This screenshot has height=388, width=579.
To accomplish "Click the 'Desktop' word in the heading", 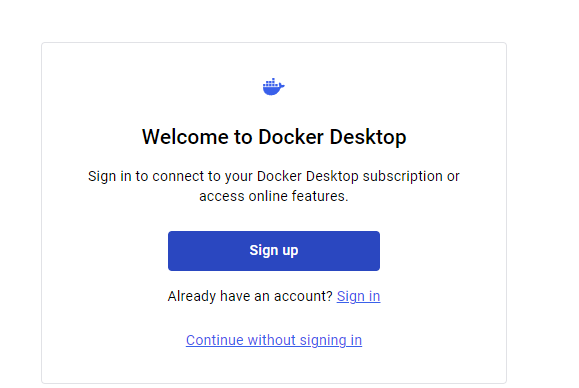I will pyautogui.click(x=368, y=137).
